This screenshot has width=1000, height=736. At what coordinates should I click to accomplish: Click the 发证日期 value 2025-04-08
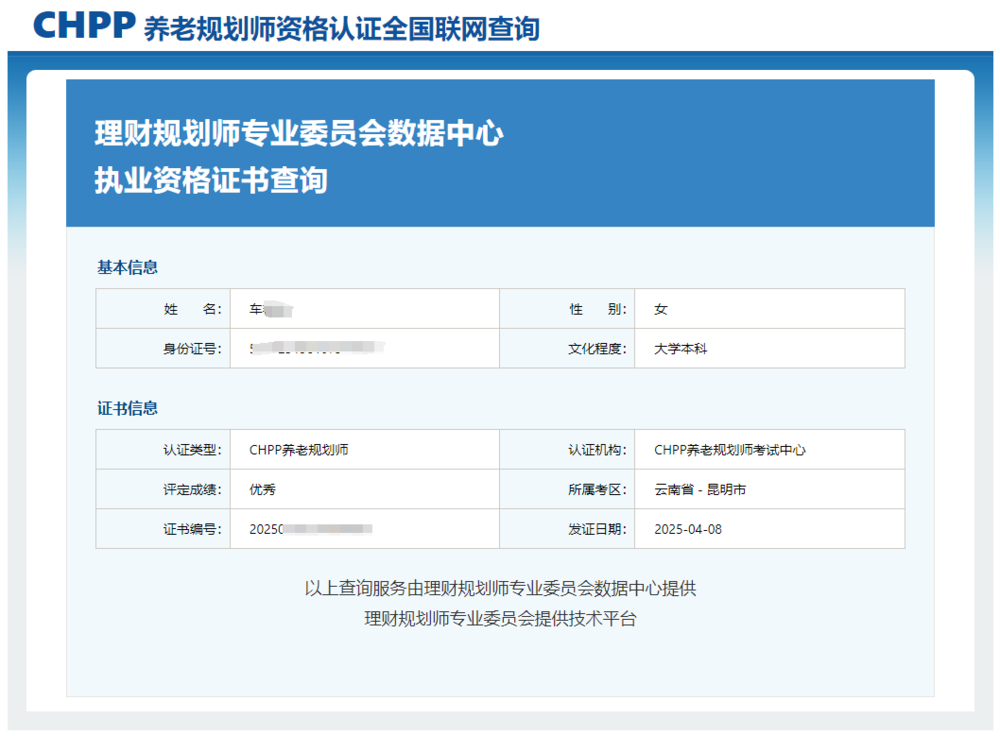688,529
